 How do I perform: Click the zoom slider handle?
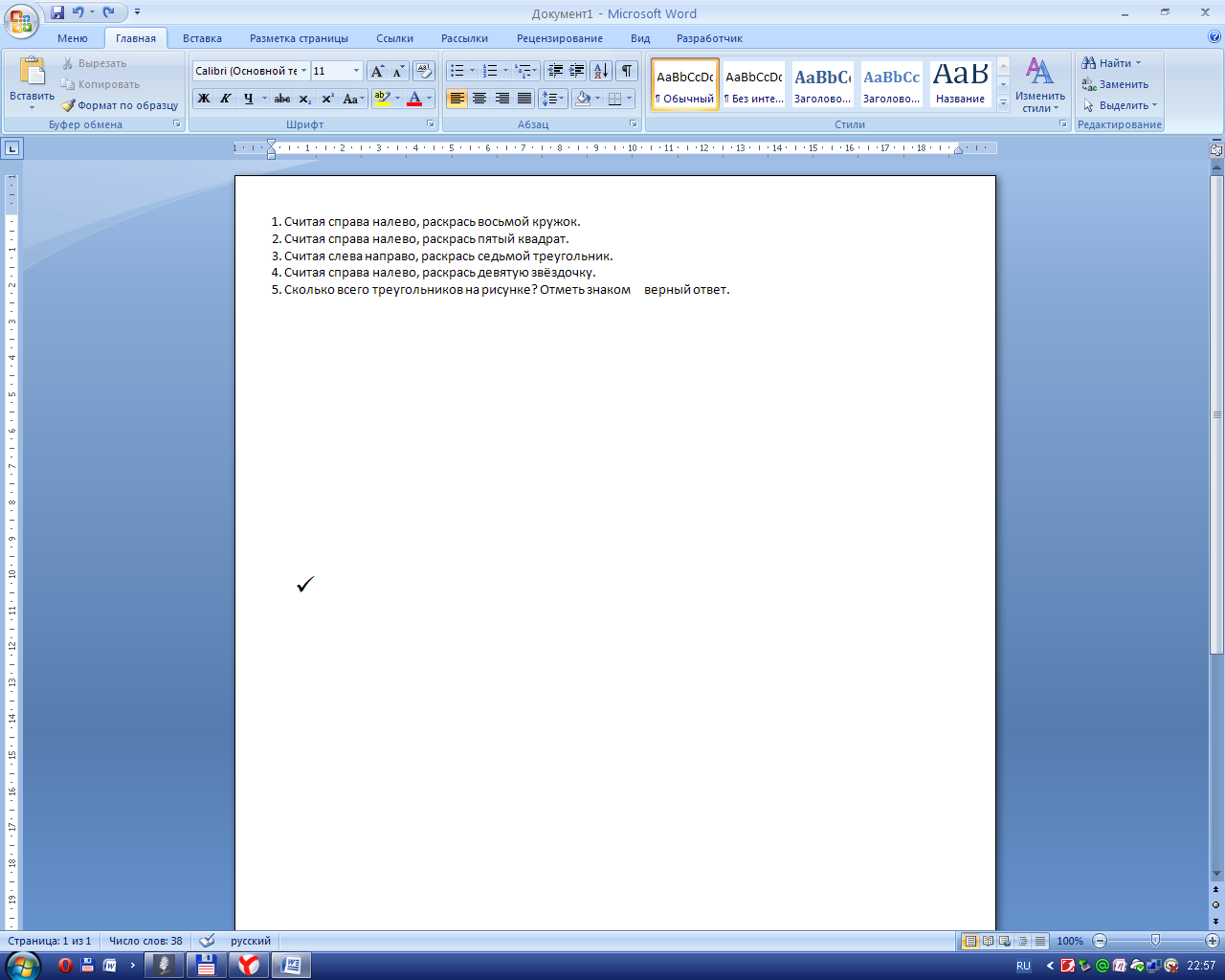pos(1155,941)
